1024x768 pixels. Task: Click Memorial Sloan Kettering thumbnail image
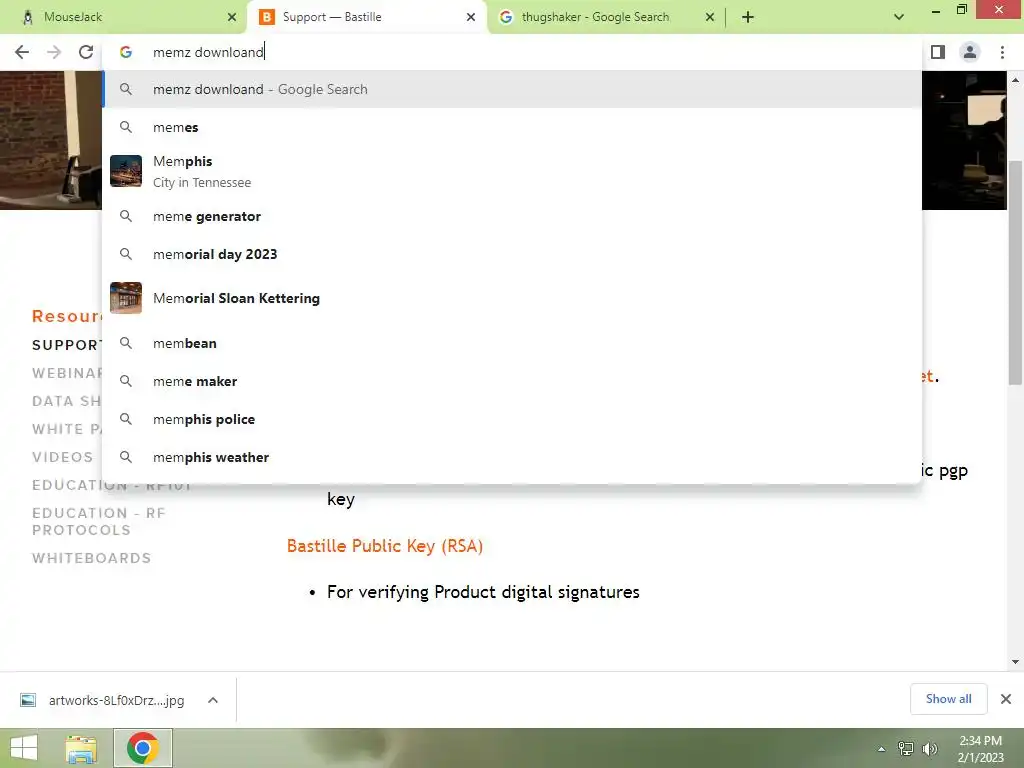coord(126,298)
